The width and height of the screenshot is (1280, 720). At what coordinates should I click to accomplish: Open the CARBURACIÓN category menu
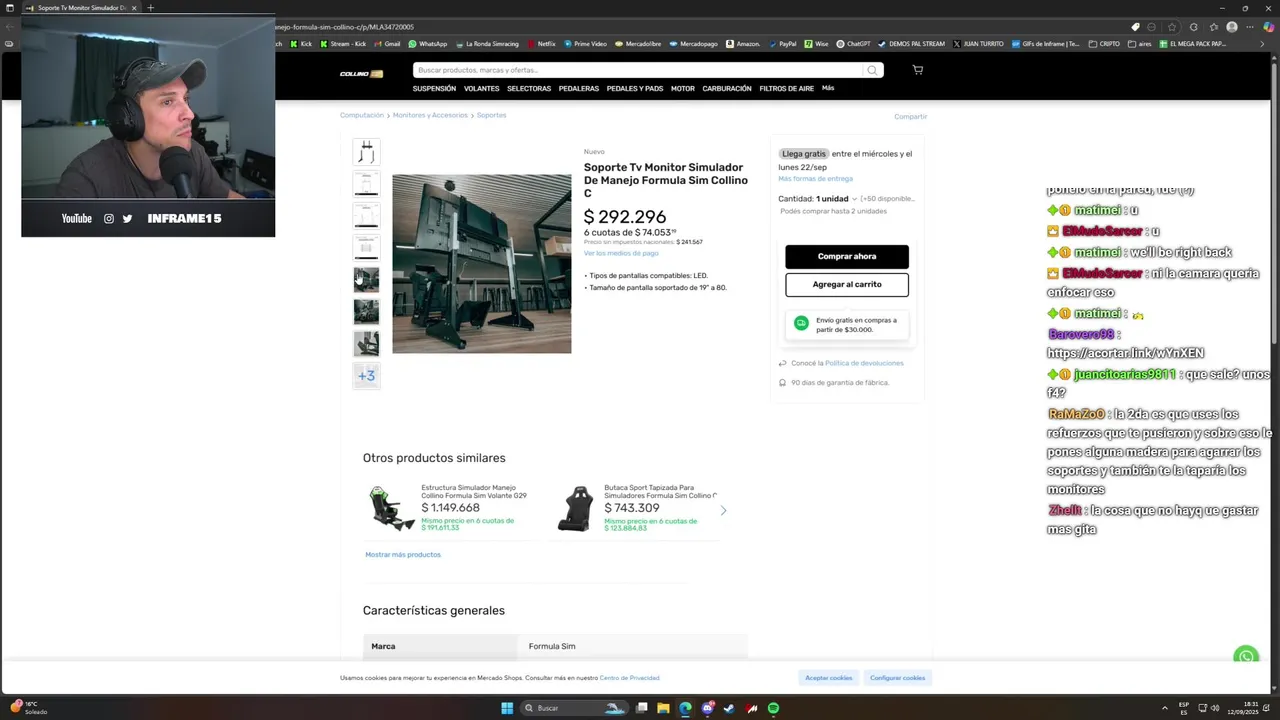click(x=727, y=88)
